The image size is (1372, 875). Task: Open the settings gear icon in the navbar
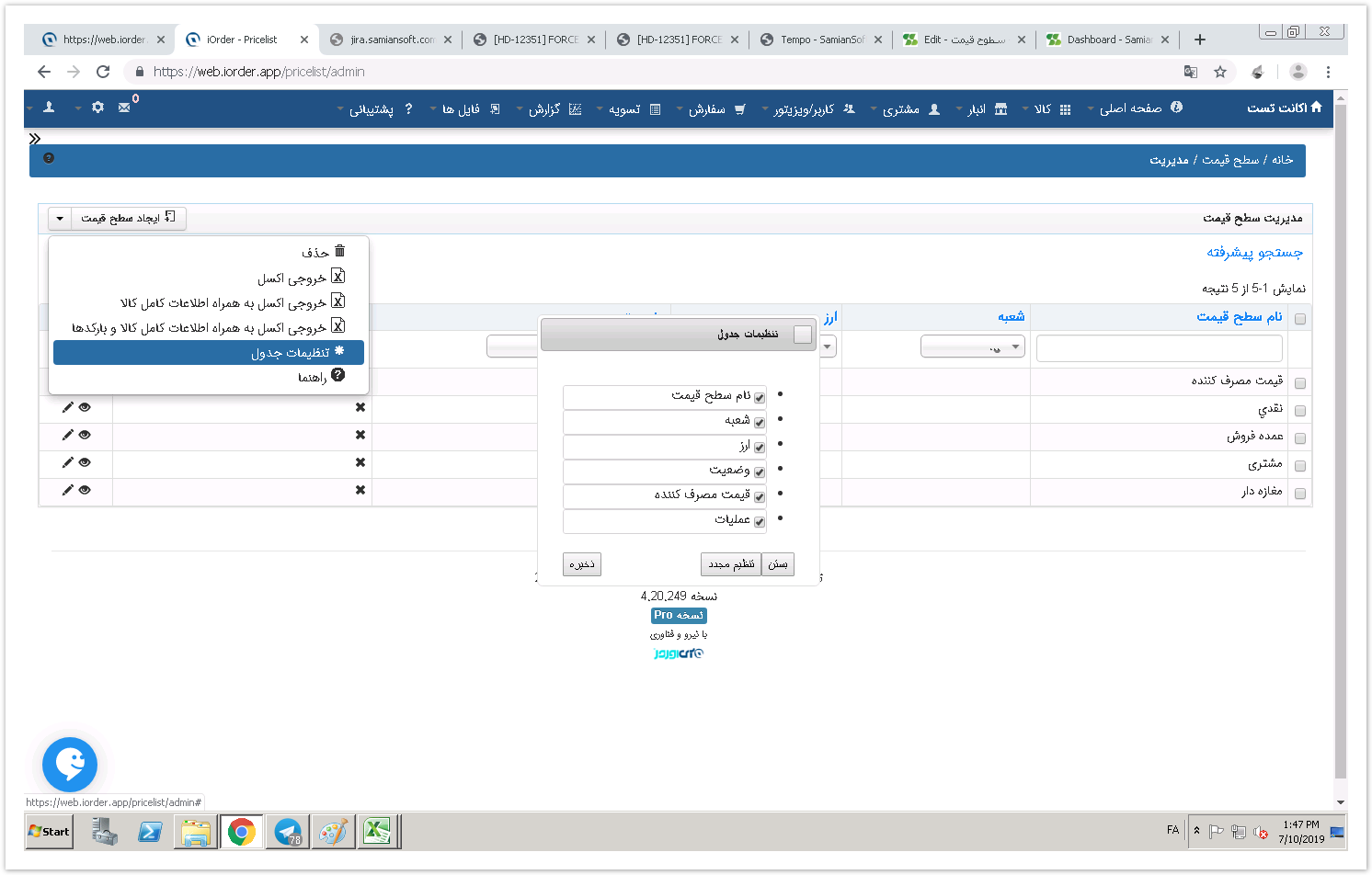coord(97,108)
